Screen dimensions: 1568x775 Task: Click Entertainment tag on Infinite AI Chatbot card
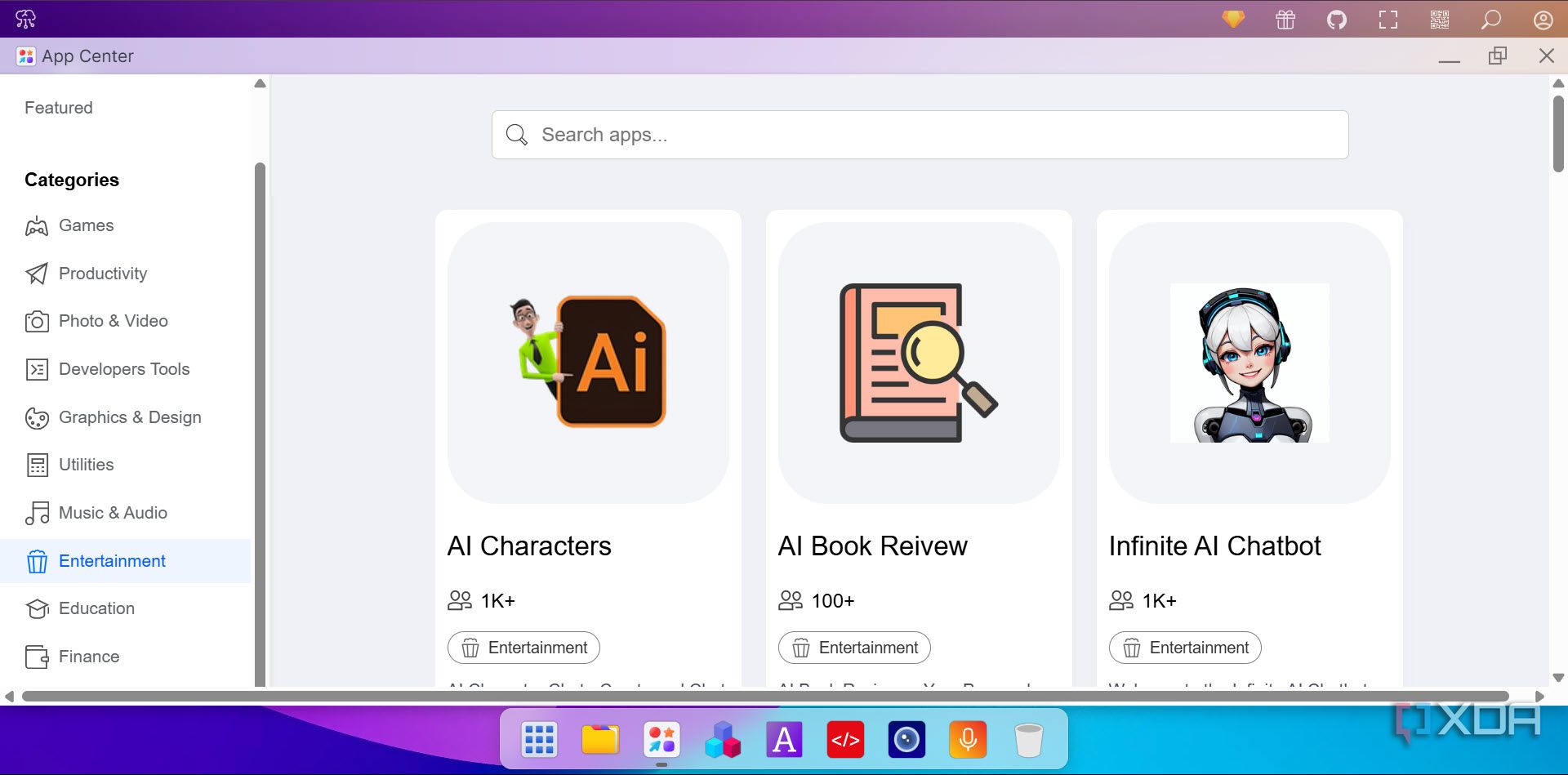(1185, 648)
